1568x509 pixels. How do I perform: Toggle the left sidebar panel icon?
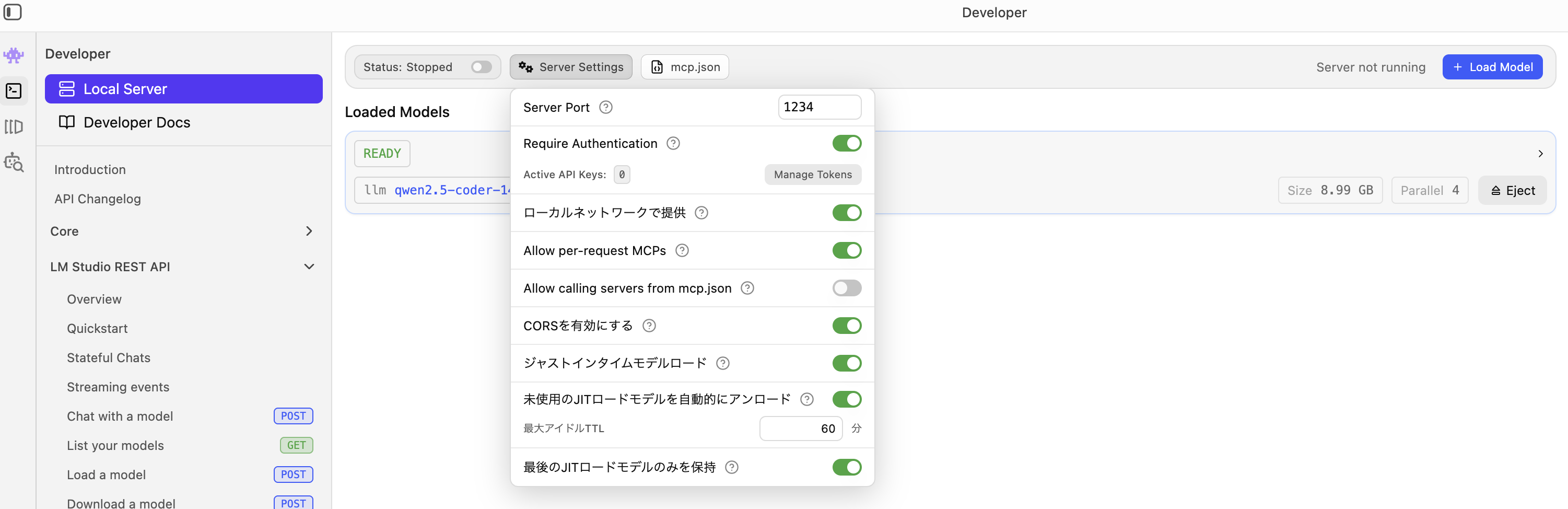point(13,12)
